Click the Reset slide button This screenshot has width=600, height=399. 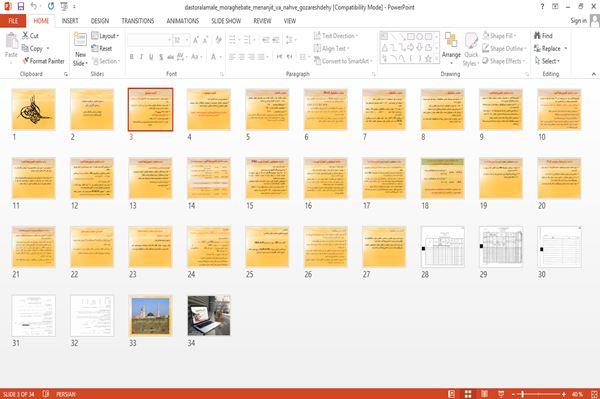[x=102, y=48]
